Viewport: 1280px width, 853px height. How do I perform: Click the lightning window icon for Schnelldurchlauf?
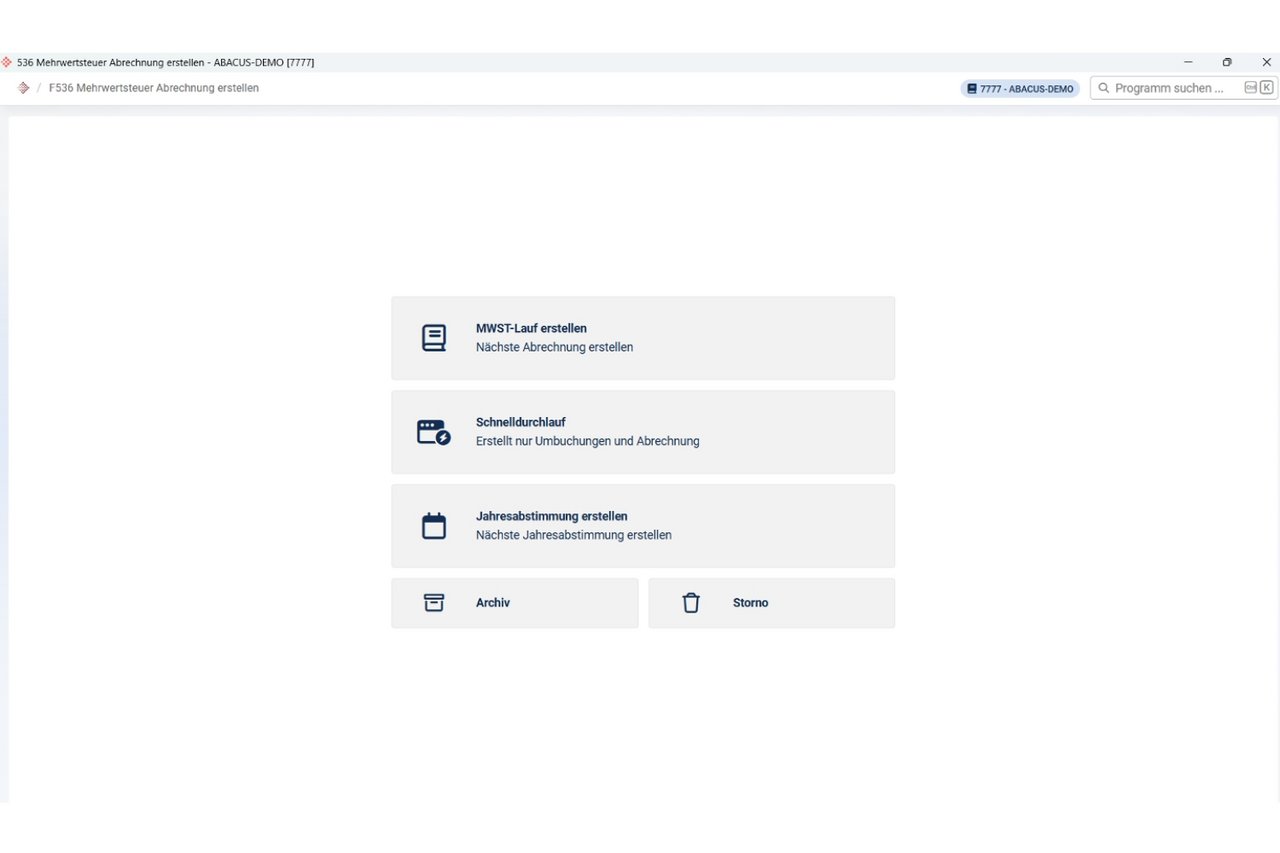(433, 432)
